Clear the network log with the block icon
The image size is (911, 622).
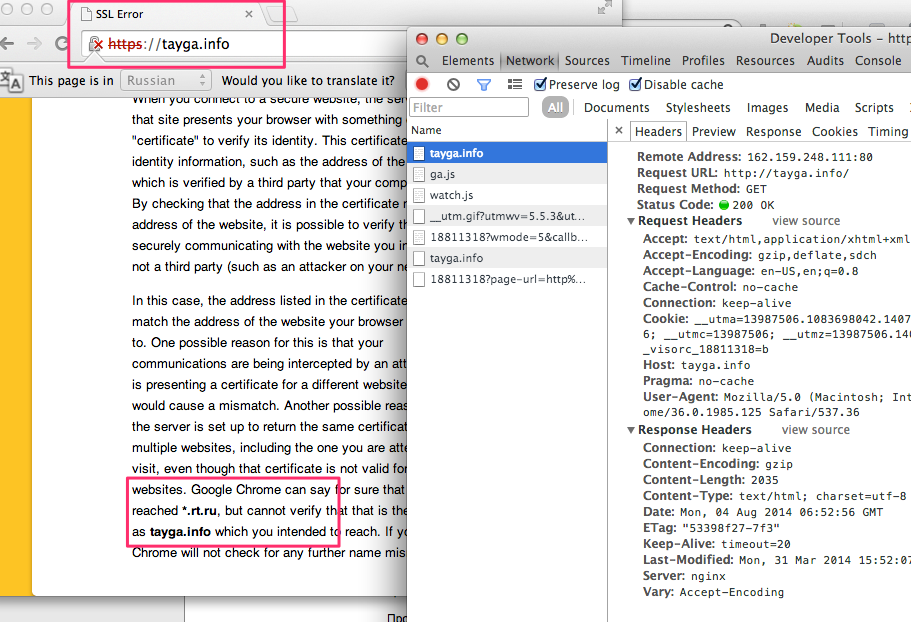click(454, 85)
